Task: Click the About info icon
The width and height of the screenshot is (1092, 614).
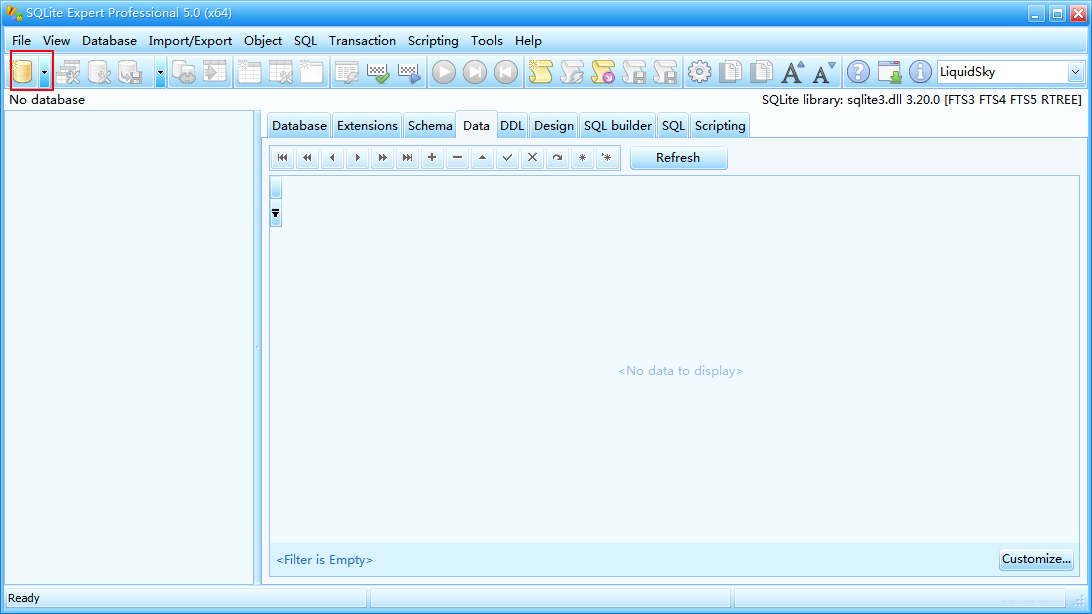Action: pos(920,72)
